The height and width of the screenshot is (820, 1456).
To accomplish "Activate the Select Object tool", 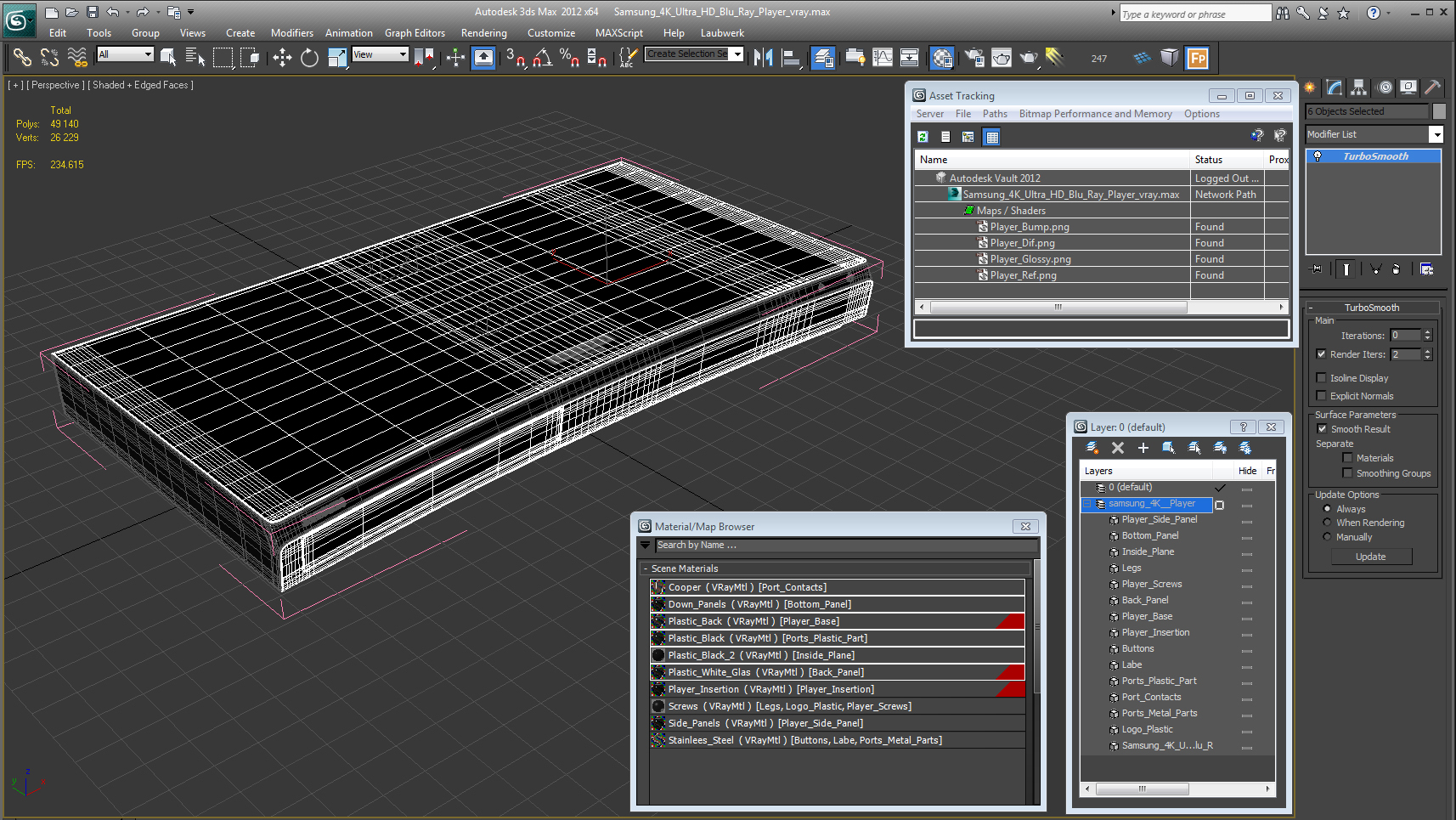I will [x=168, y=57].
